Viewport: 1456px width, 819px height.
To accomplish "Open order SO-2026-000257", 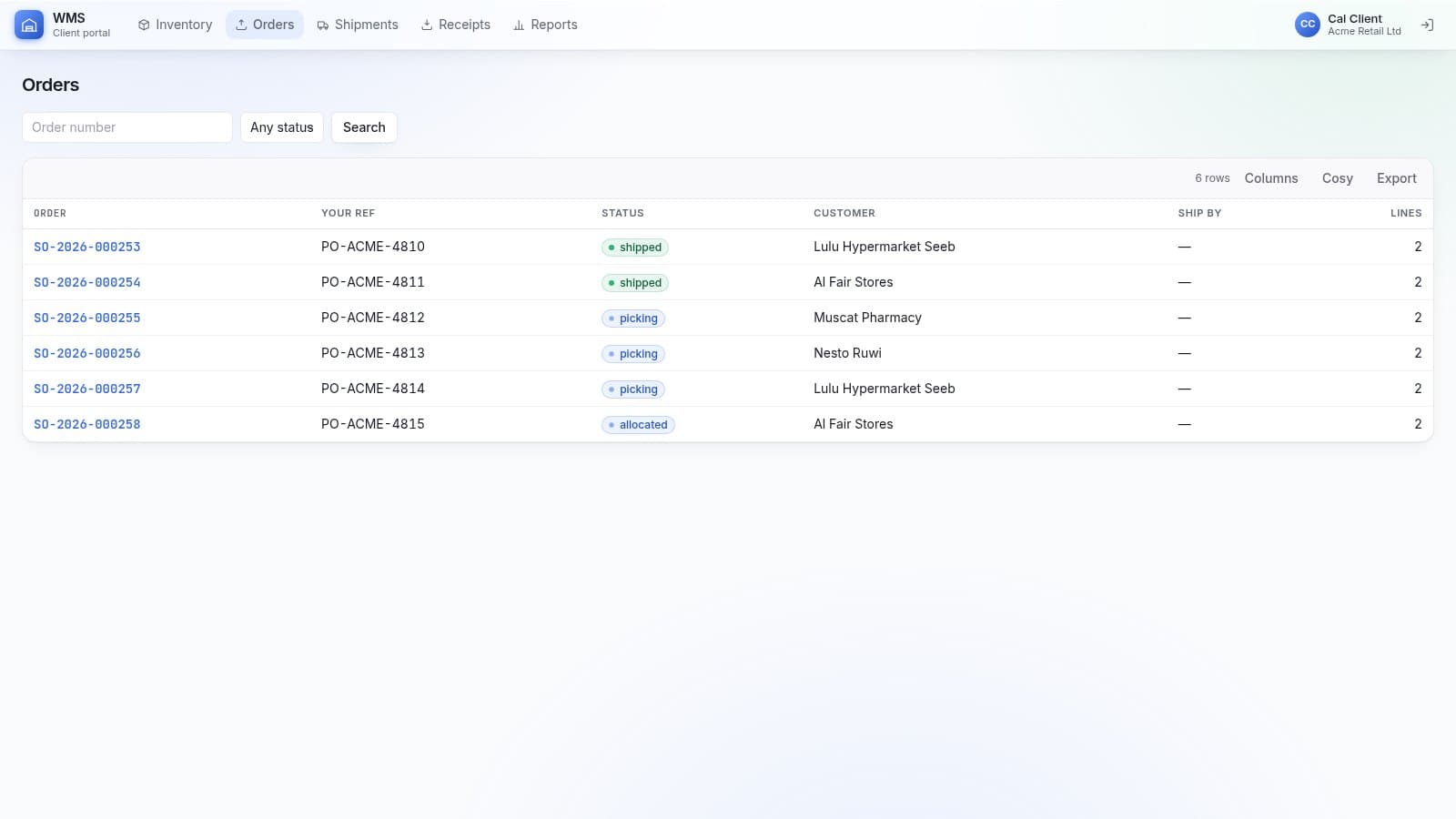I will 87,389.
